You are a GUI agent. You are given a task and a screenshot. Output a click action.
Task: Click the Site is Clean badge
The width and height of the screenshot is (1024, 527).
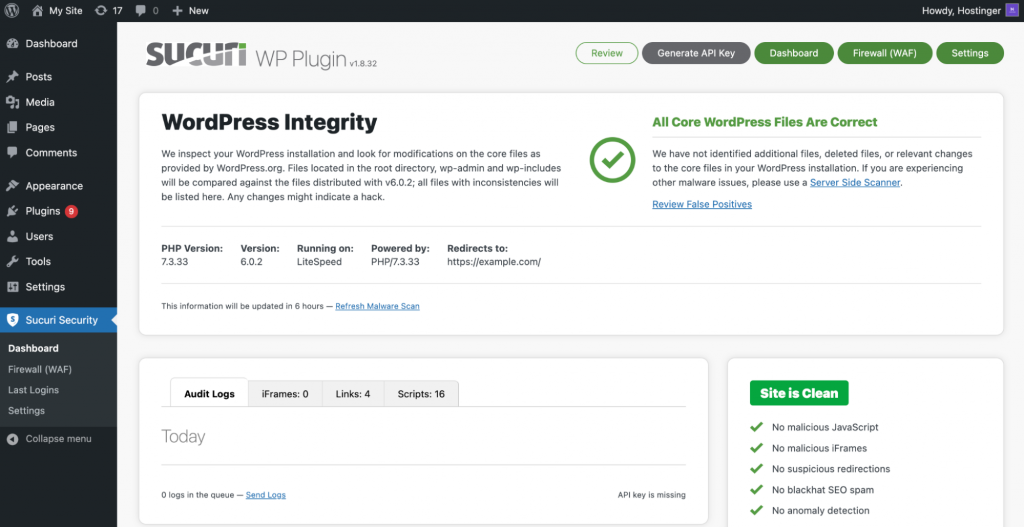tap(799, 393)
